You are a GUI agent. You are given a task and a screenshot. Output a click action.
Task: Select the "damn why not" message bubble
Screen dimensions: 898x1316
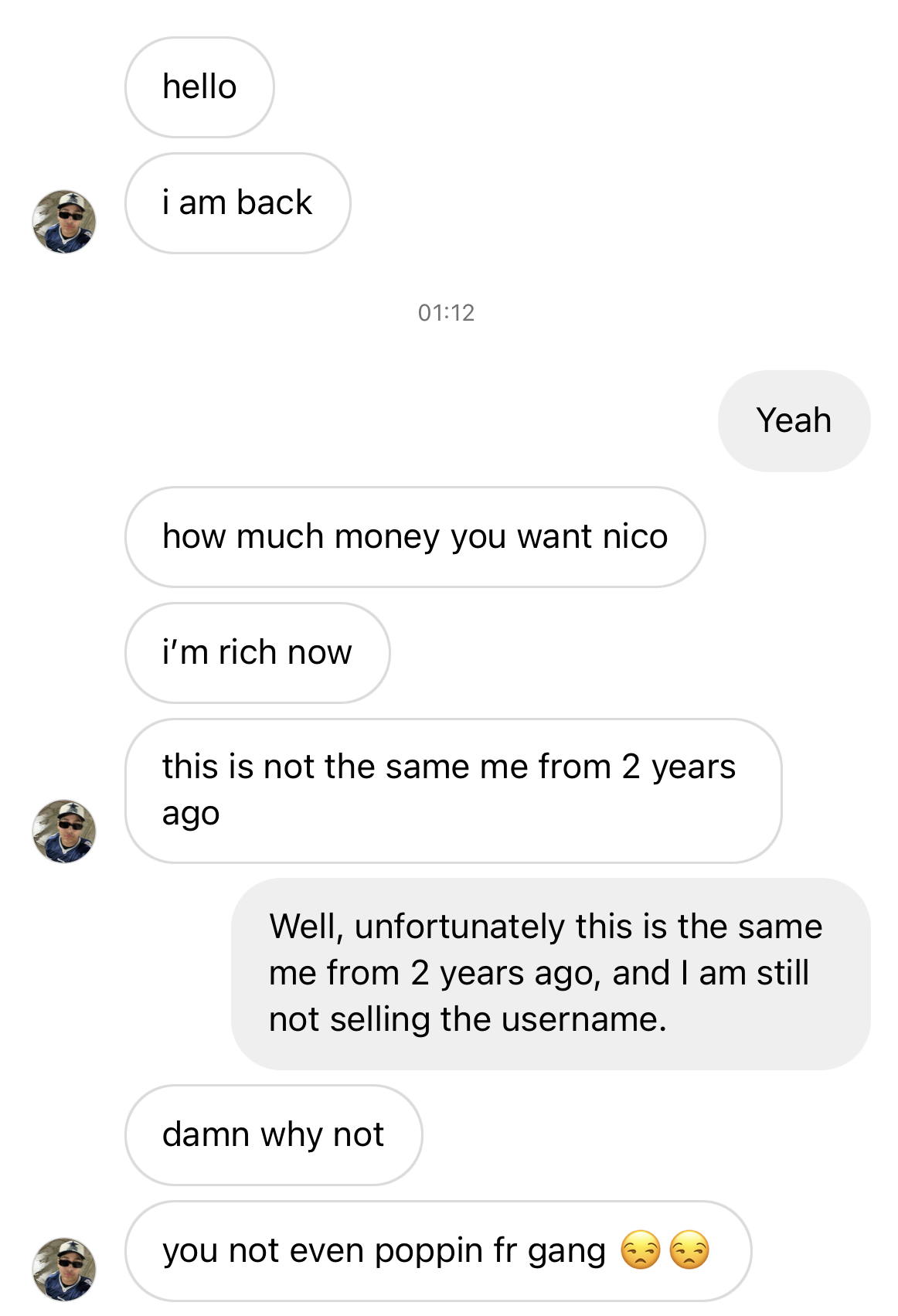click(x=274, y=1135)
